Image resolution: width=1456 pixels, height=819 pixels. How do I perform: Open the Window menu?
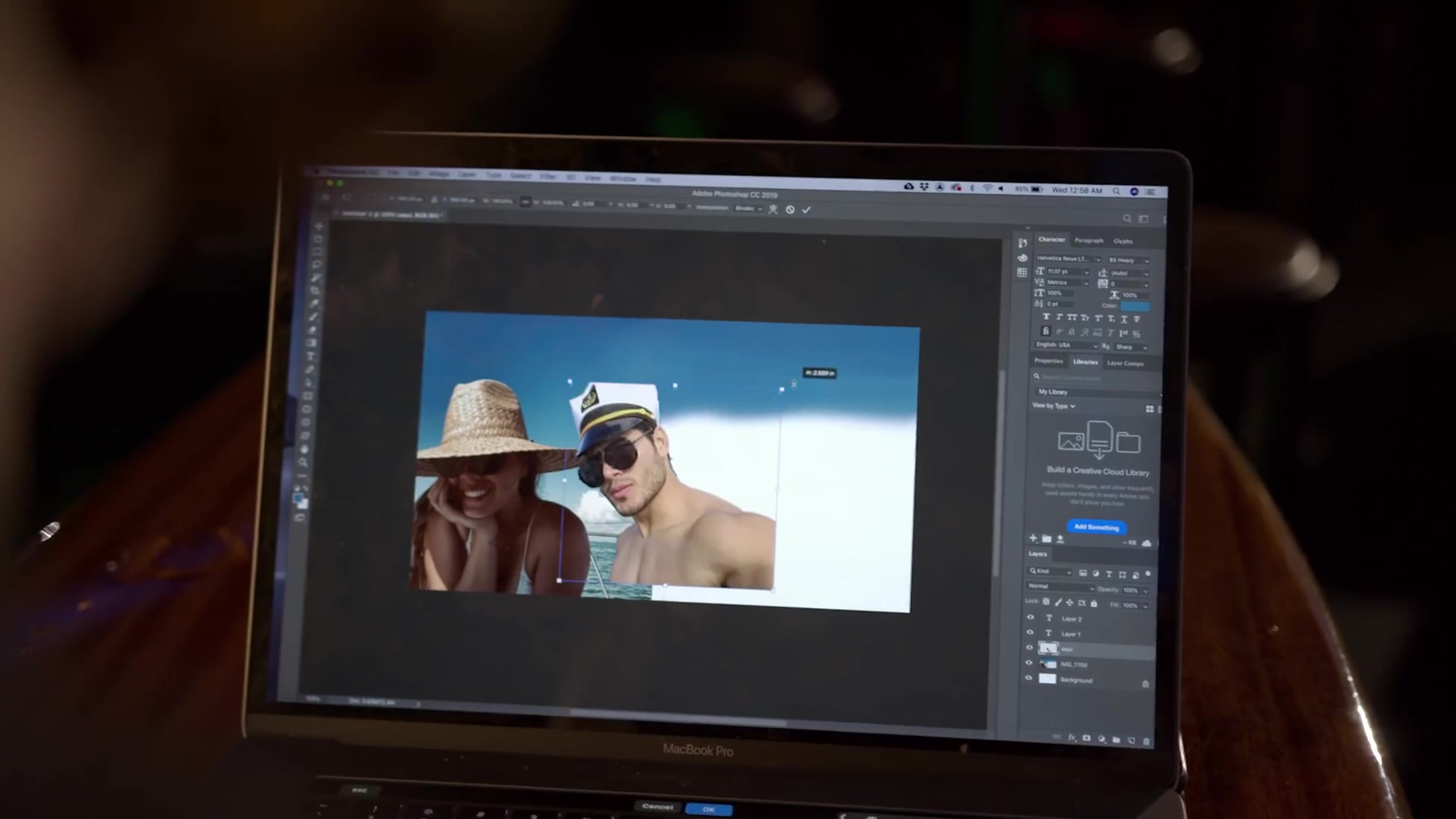(x=623, y=178)
